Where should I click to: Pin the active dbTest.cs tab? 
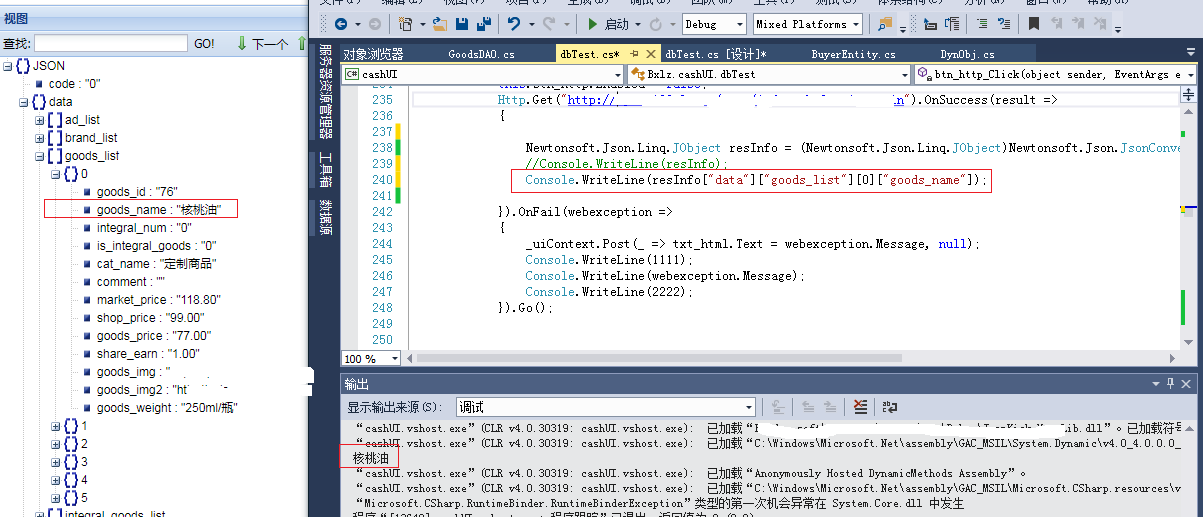634,54
